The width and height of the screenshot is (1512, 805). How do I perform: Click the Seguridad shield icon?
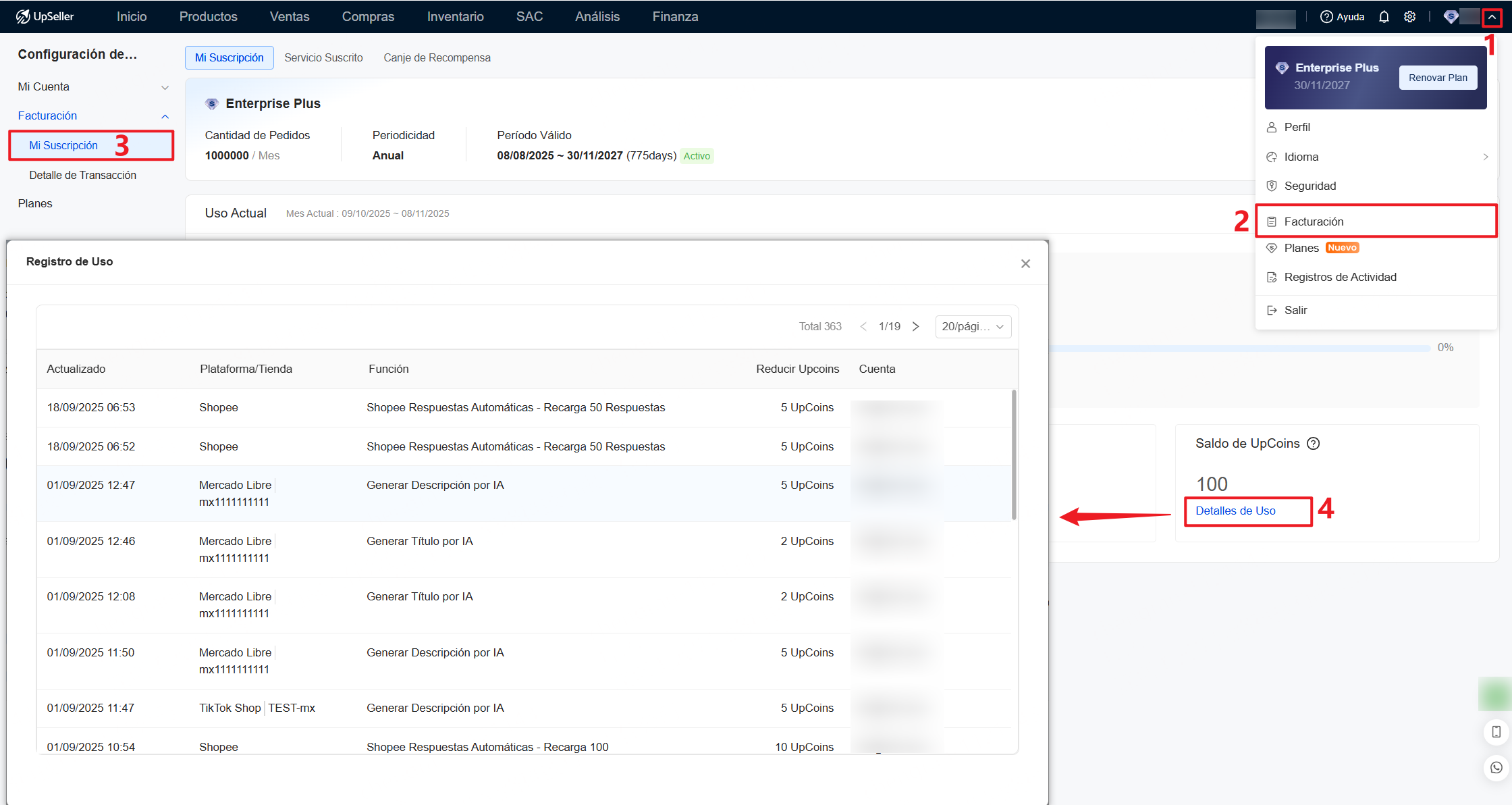coord(1272,186)
